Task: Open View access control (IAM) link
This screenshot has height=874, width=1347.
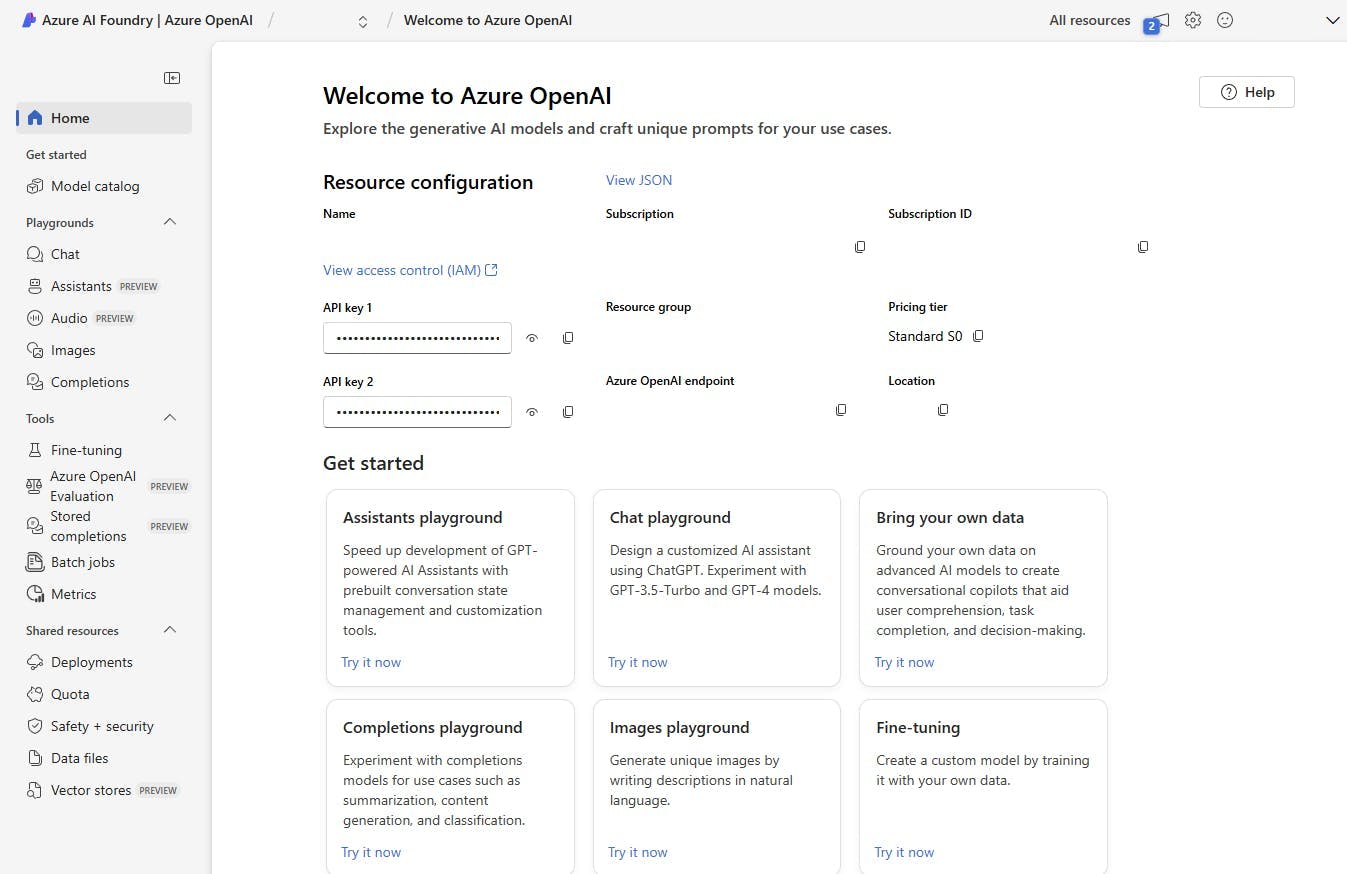Action: point(410,270)
